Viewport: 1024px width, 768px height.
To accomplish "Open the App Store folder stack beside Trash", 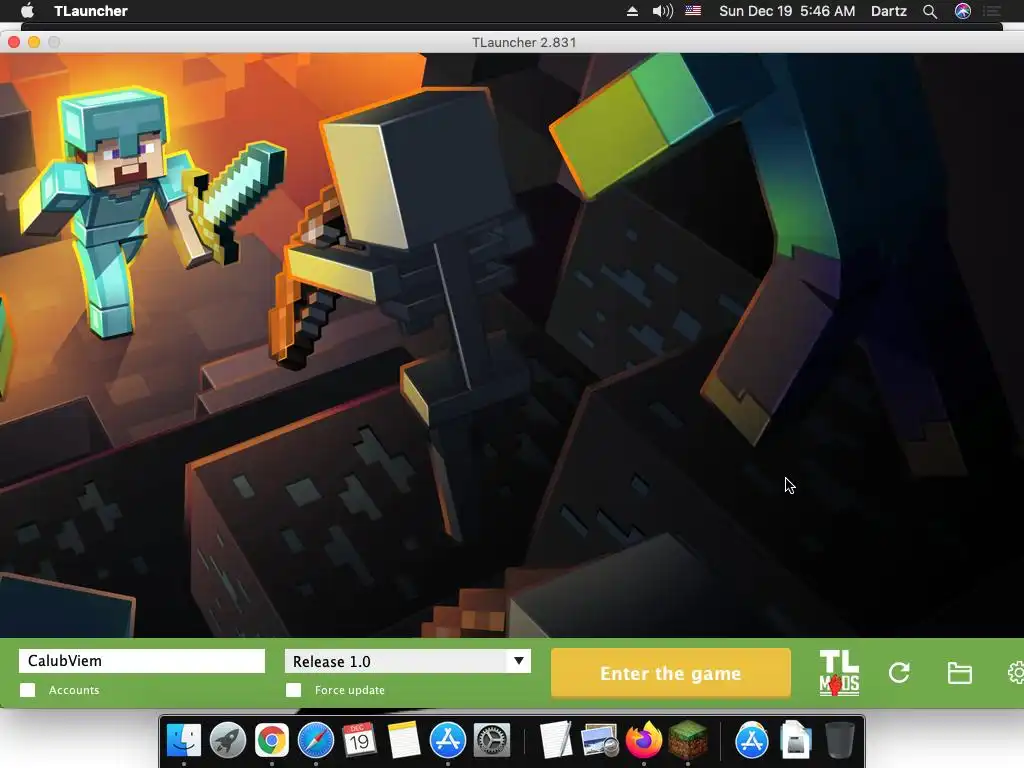I will pyautogui.click(x=752, y=741).
